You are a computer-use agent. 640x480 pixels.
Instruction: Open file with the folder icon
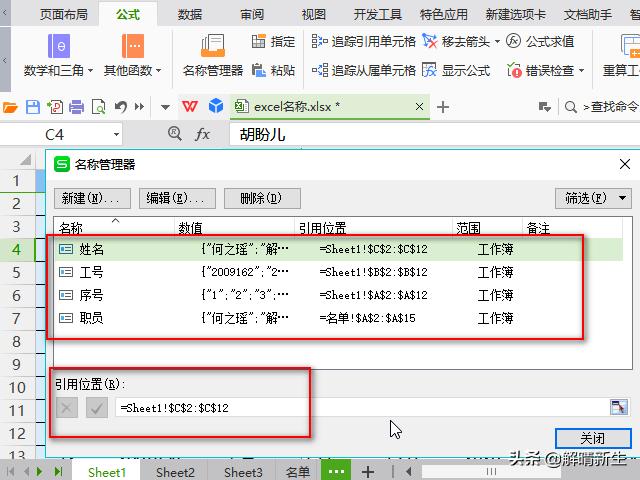point(10,107)
